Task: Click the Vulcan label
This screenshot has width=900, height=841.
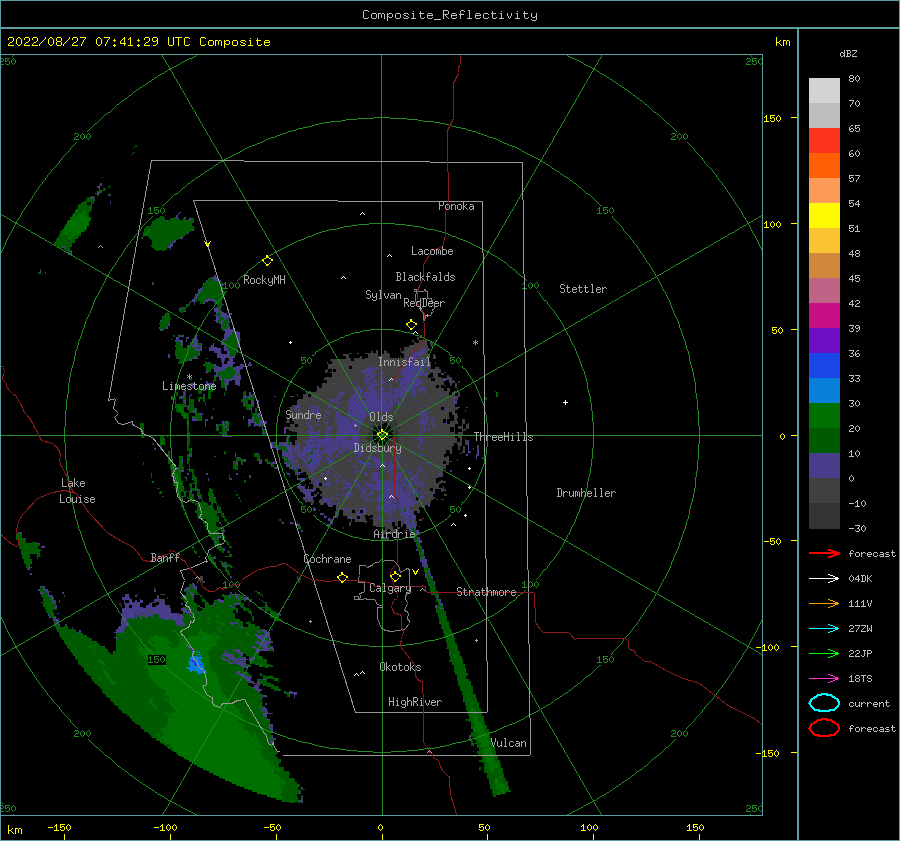Action: point(509,743)
